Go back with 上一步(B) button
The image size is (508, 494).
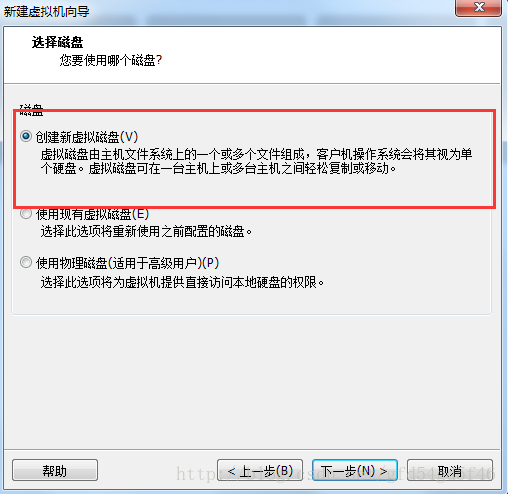pyautogui.click(x=260, y=470)
